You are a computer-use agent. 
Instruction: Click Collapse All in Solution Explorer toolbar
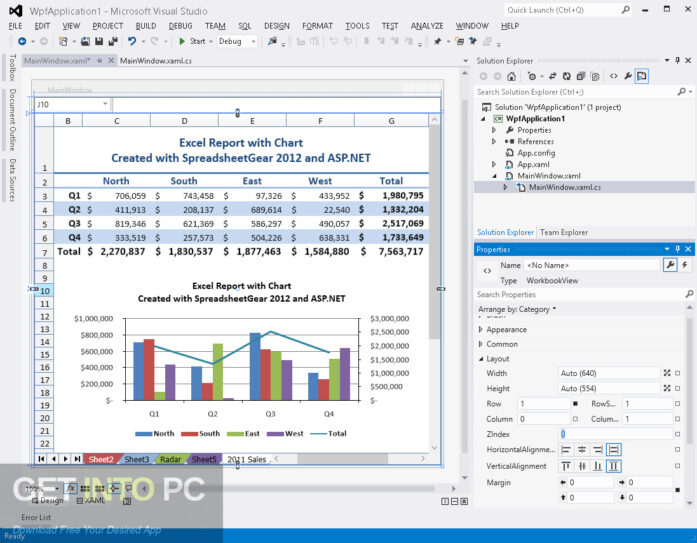581,76
